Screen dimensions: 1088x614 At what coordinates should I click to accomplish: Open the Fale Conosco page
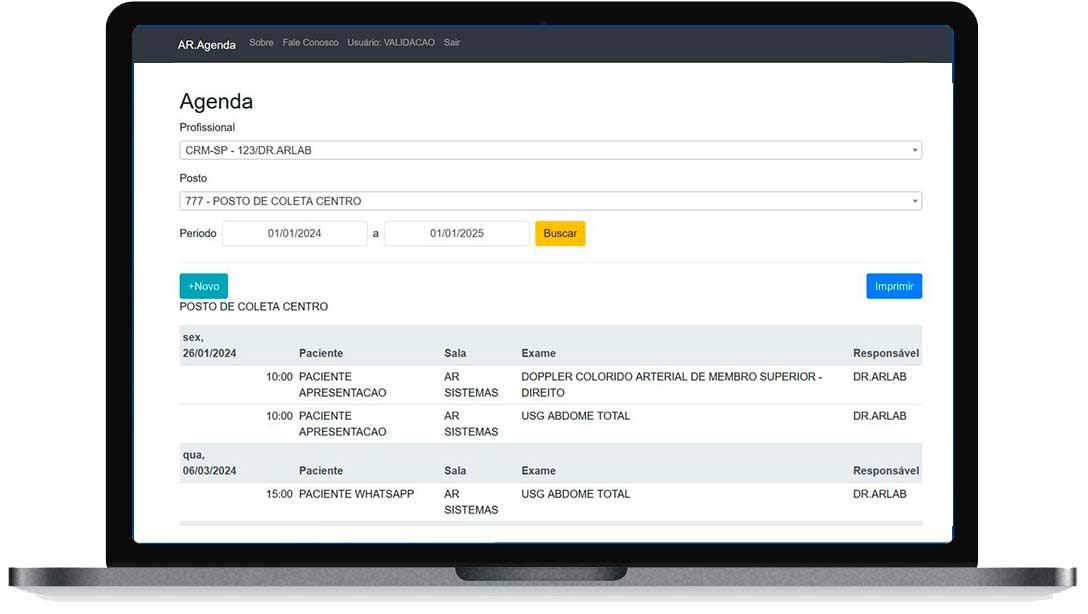coord(310,43)
